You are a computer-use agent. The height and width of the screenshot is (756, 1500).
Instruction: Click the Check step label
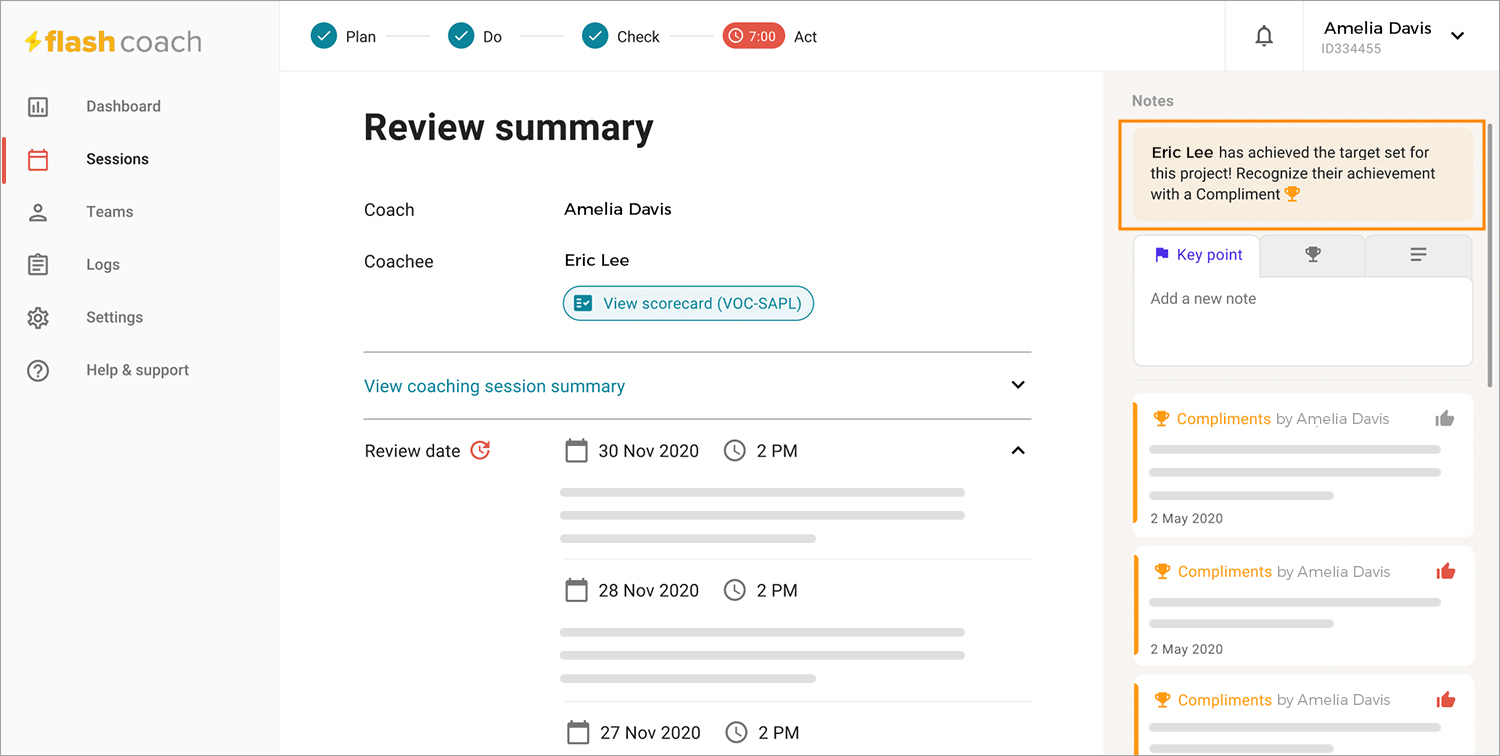[638, 37]
